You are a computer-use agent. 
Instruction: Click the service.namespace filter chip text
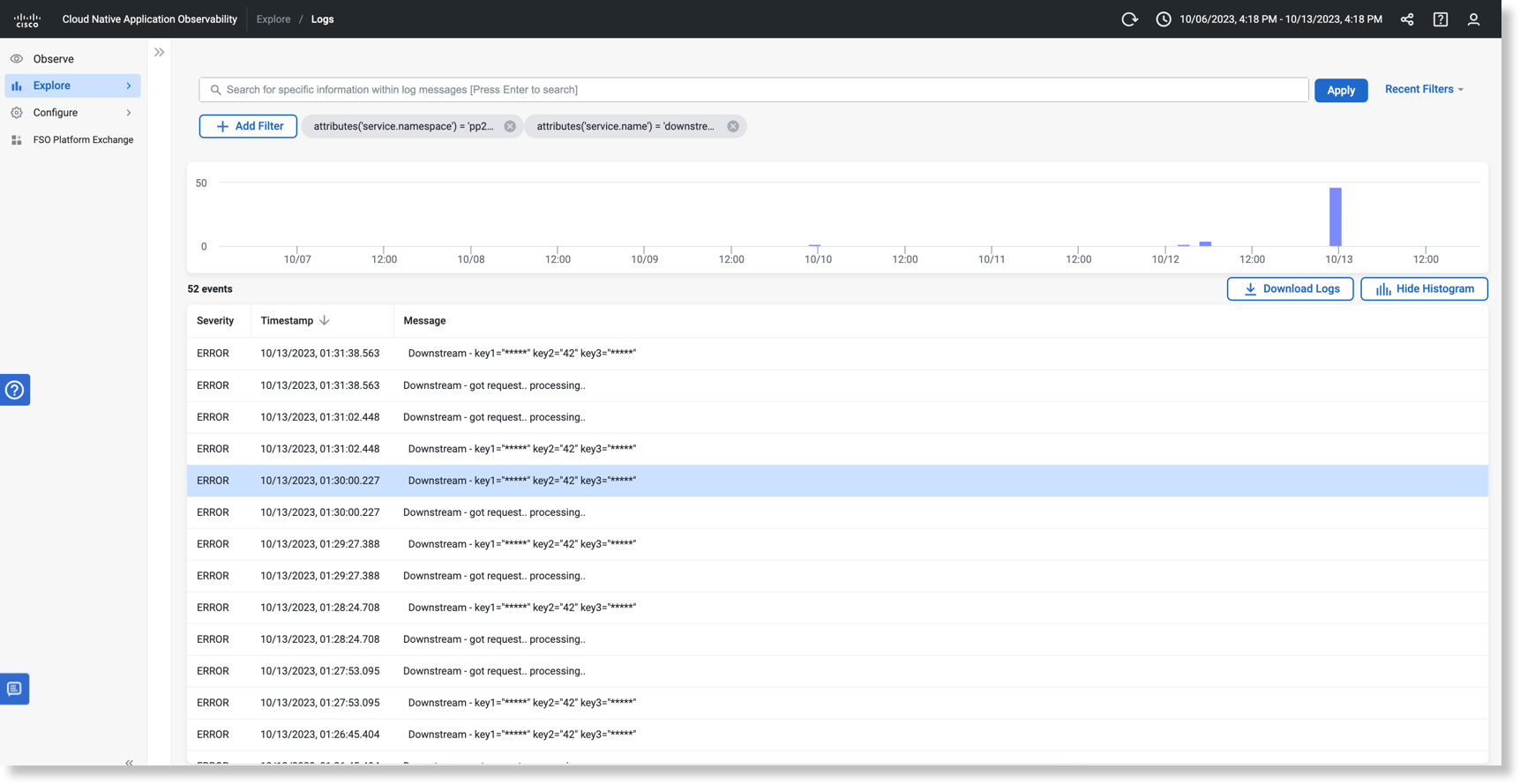(x=404, y=127)
